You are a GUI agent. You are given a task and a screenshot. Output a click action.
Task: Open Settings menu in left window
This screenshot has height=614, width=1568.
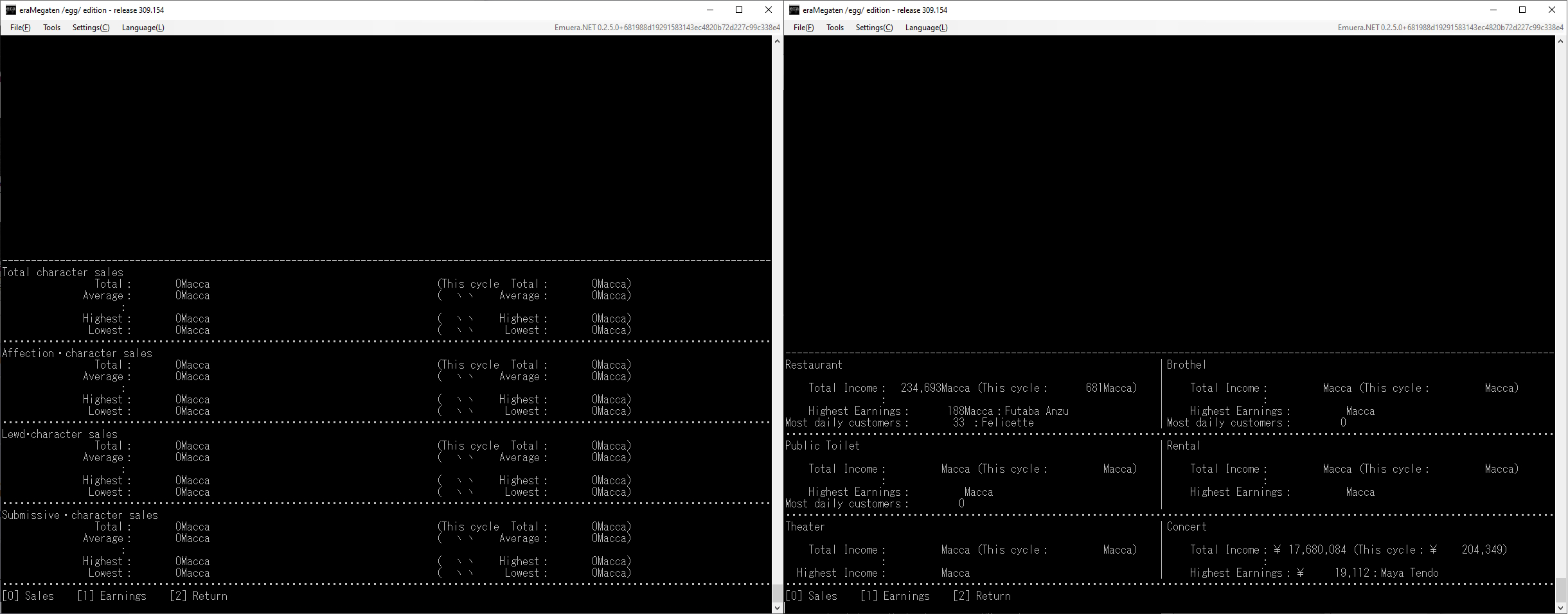[x=91, y=28]
